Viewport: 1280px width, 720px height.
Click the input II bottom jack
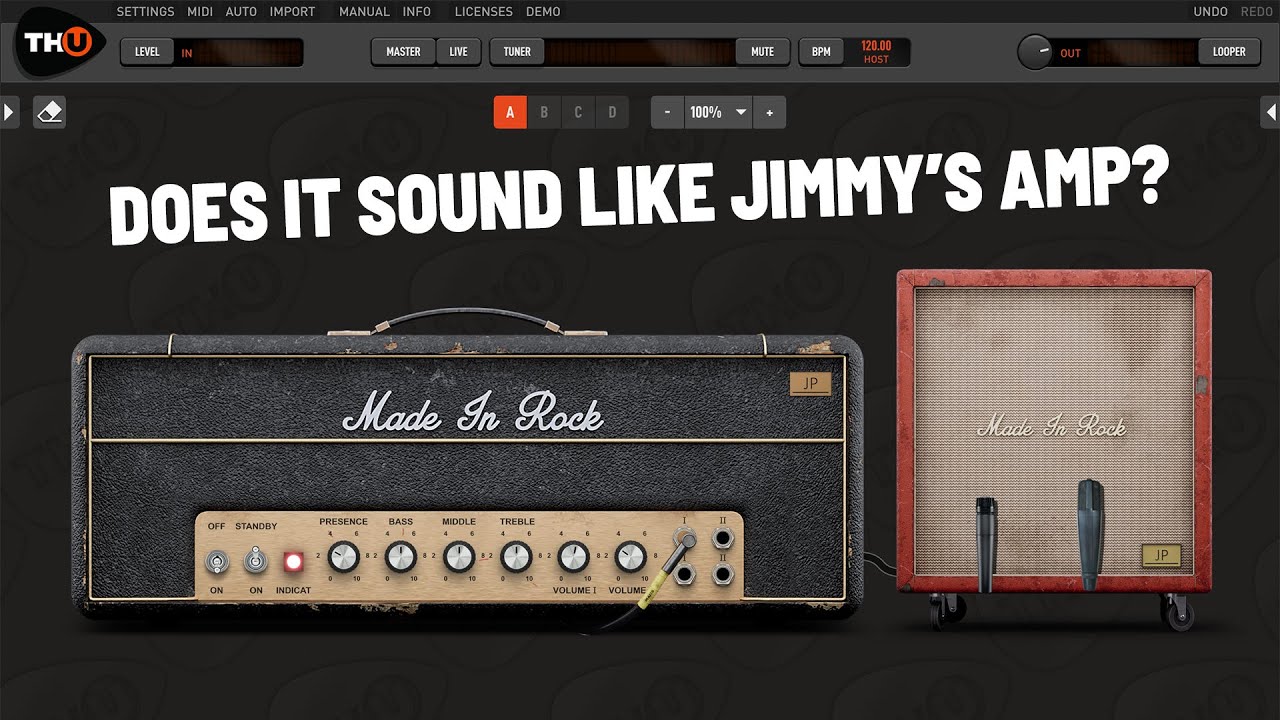click(722, 575)
